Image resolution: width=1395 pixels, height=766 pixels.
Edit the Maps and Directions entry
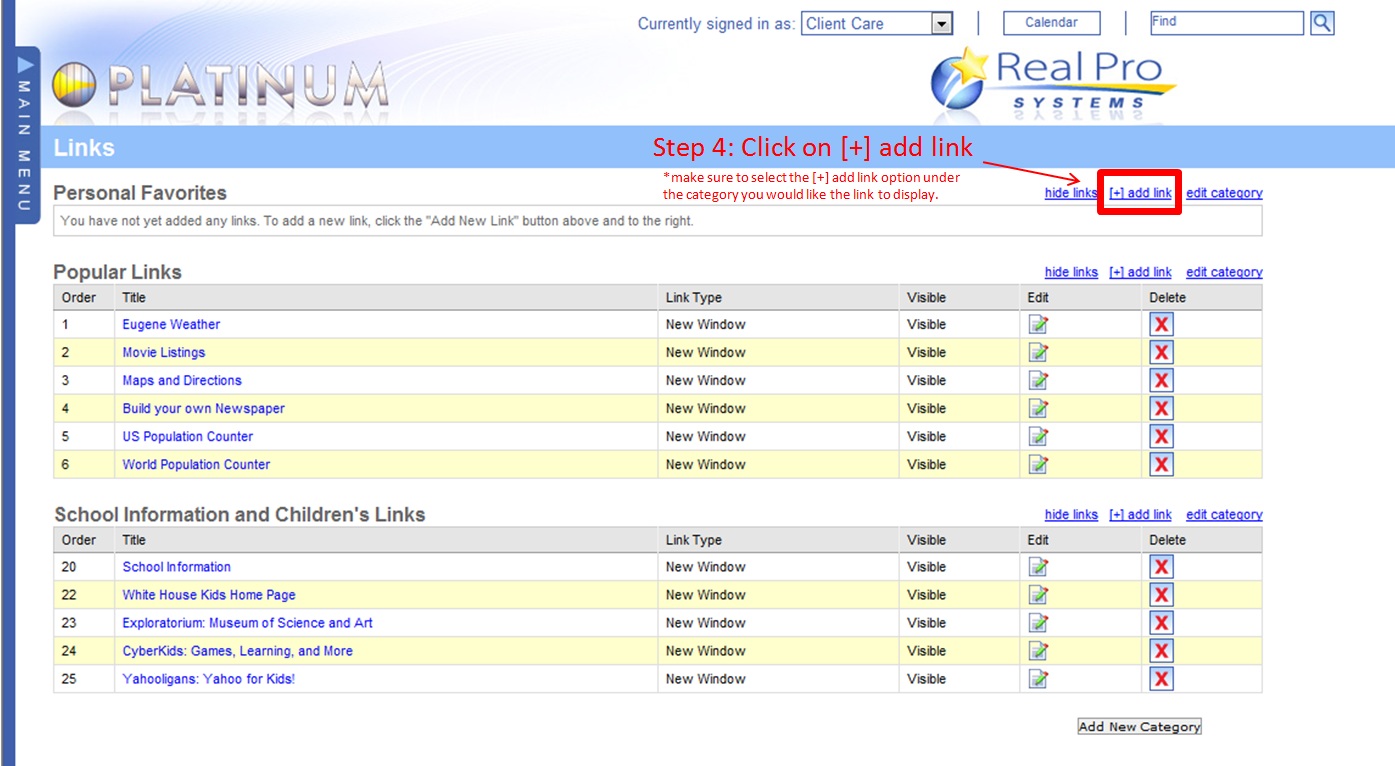click(x=1039, y=380)
